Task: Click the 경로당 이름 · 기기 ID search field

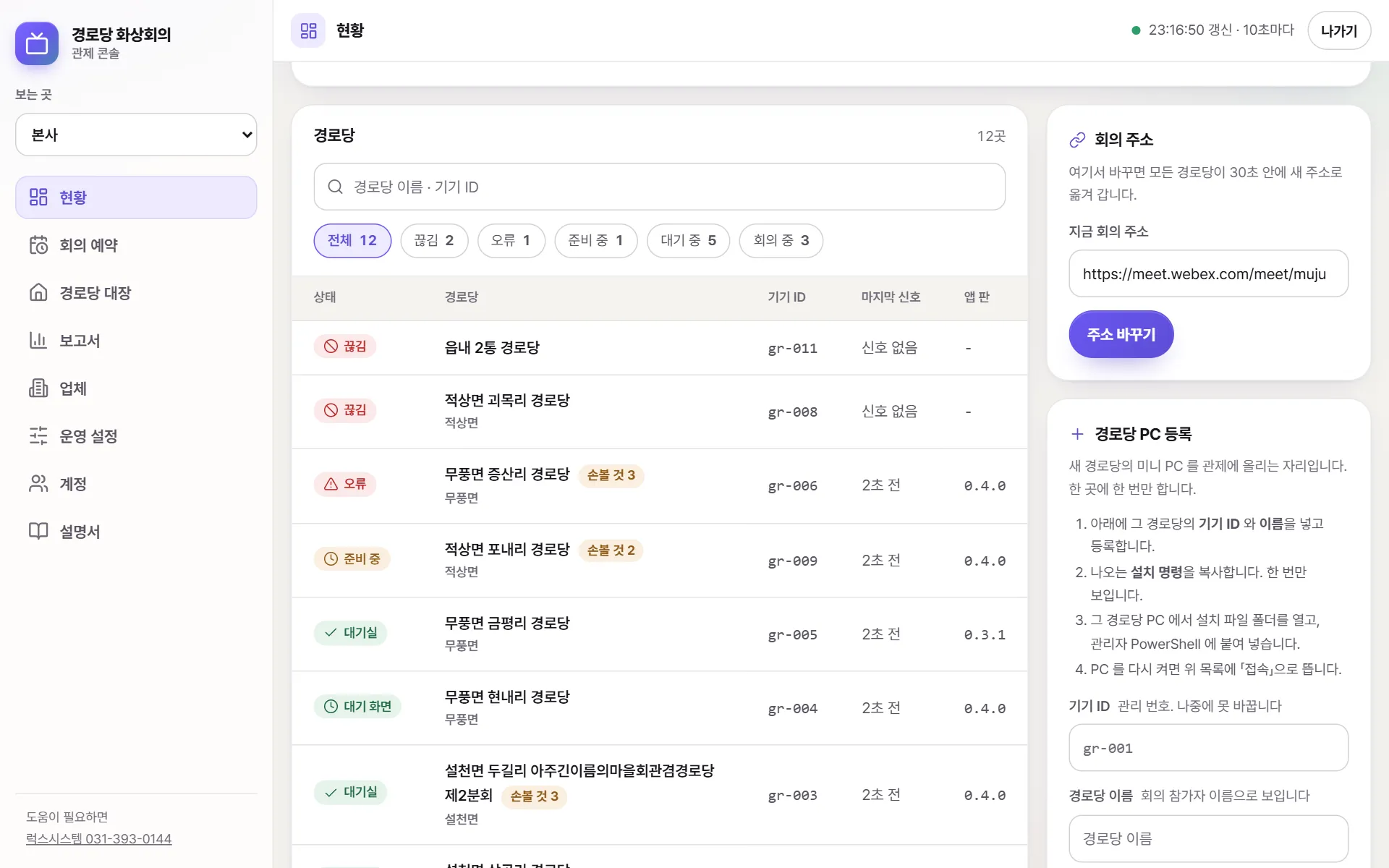Action: click(659, 187)
